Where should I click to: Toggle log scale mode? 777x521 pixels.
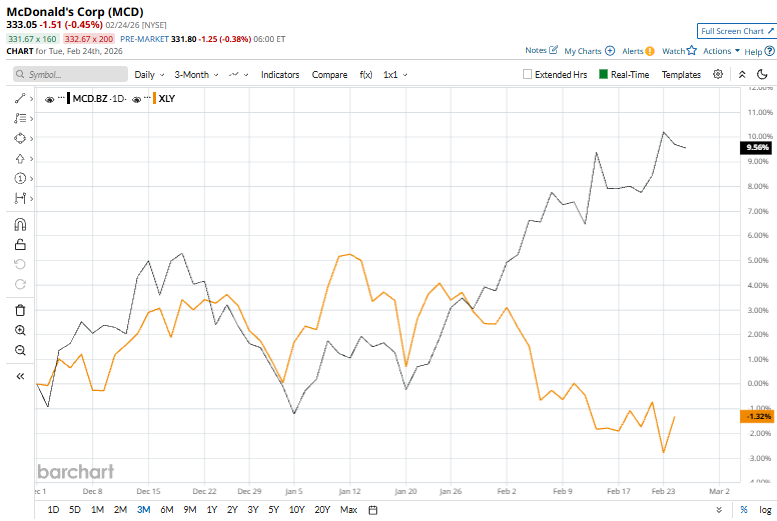click(765, 510)
